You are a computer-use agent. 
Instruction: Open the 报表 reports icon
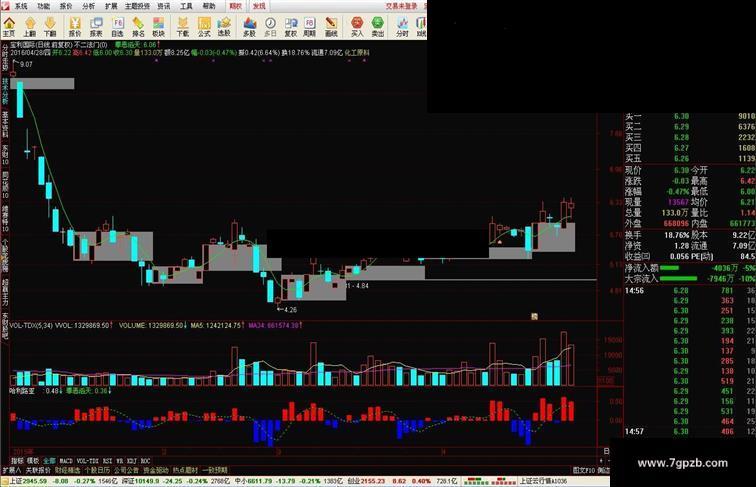[x=96, y=27]
